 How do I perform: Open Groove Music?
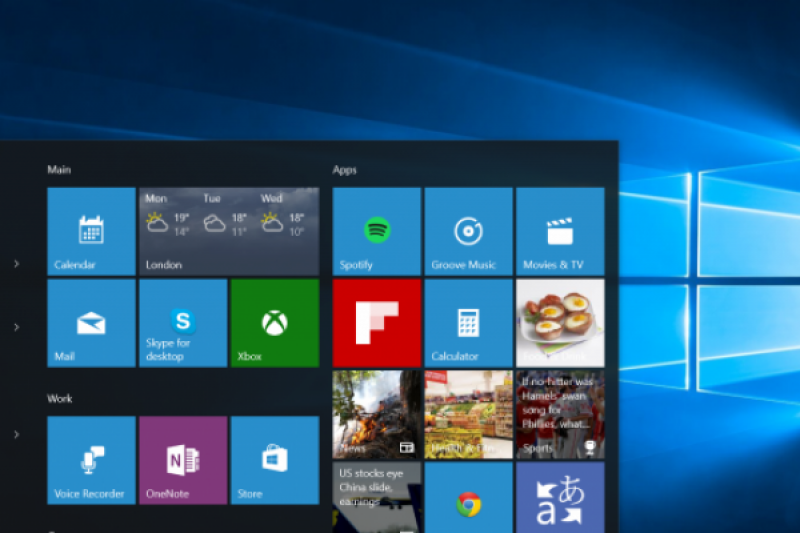coord(468,231)
